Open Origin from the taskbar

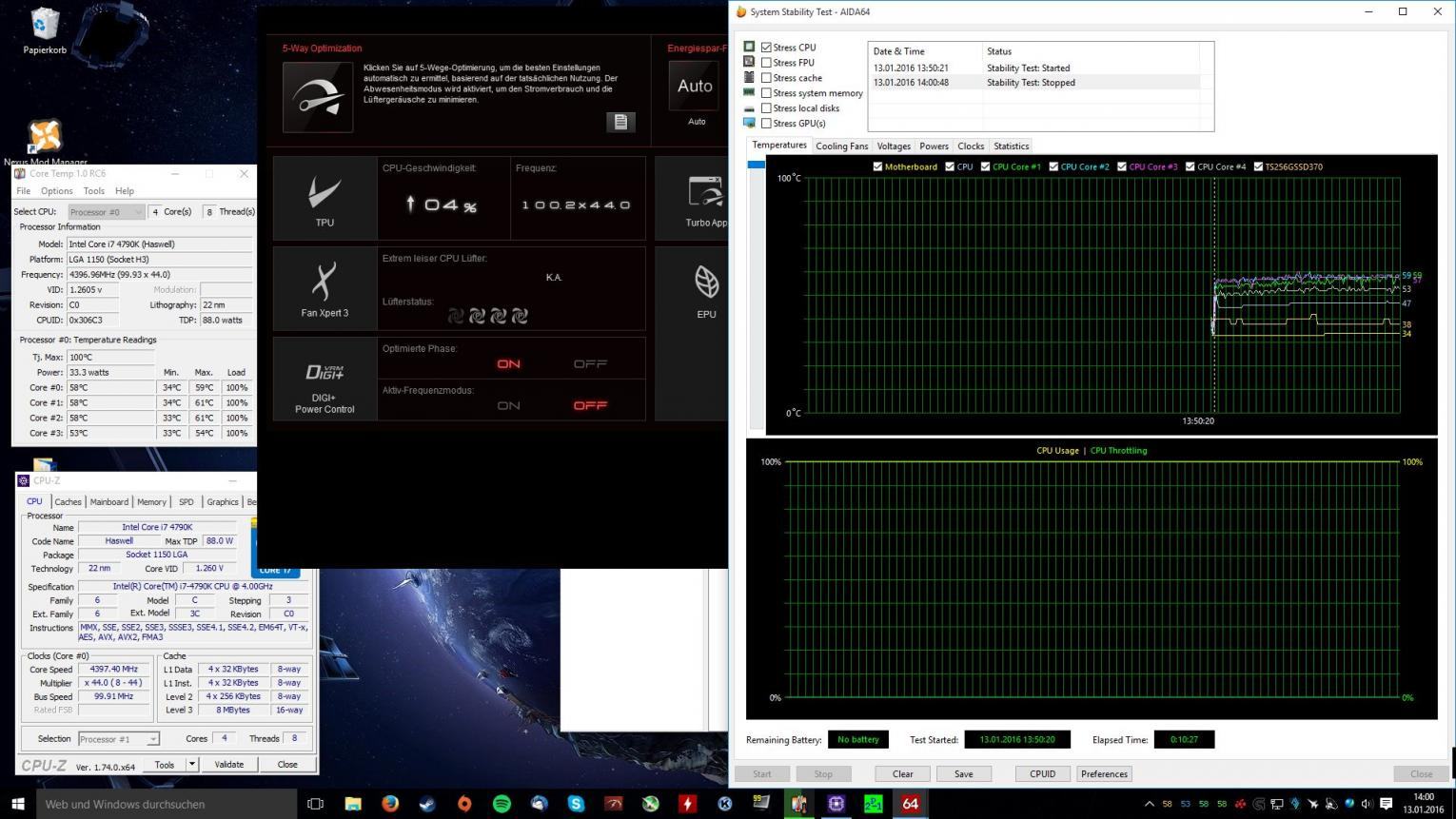[x=464, y=804]
